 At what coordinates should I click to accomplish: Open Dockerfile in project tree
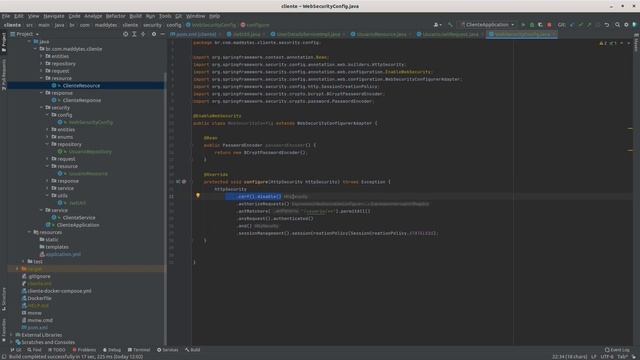pyautogui.click(x=39, y=298)
